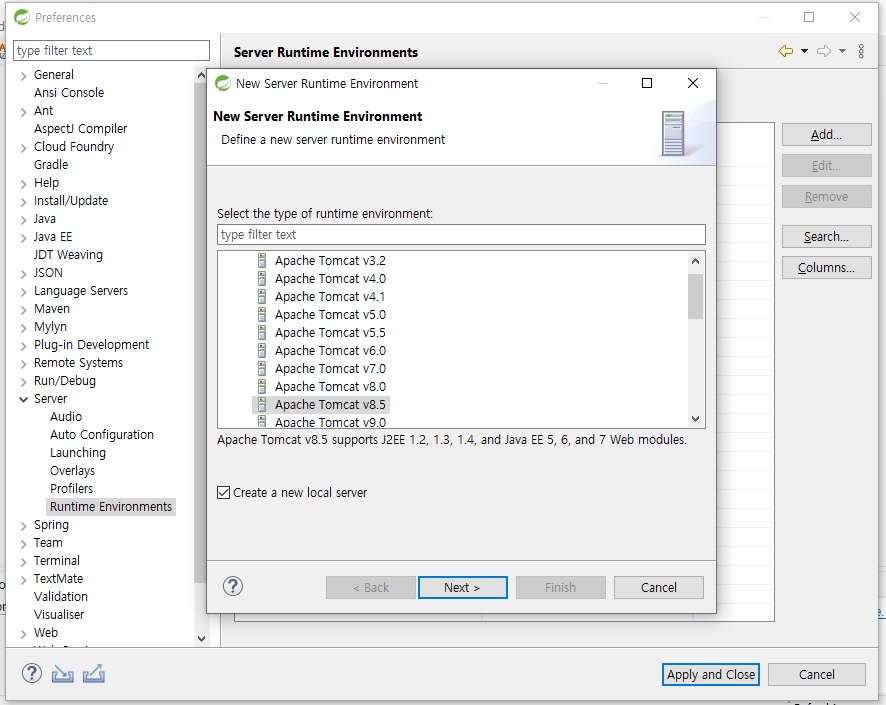Click the forward navigation arrow in Preferences
This screenshot has height=705, width=886.
tap(824, 51)
